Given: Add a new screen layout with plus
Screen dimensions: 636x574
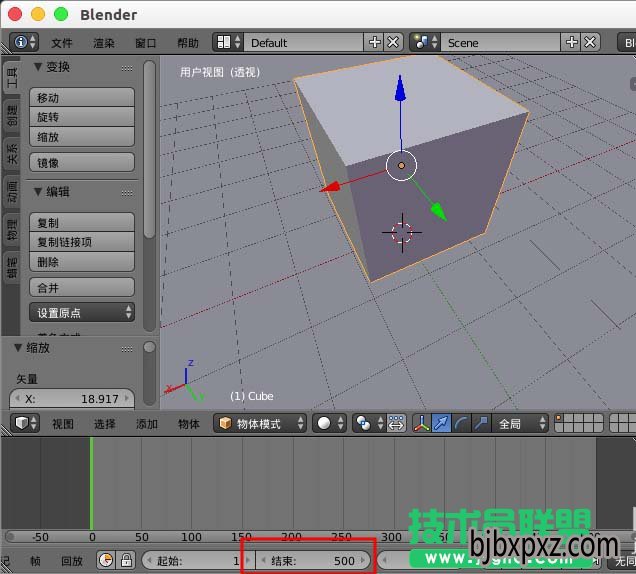Looking at the screenshot, I should 374,42.
